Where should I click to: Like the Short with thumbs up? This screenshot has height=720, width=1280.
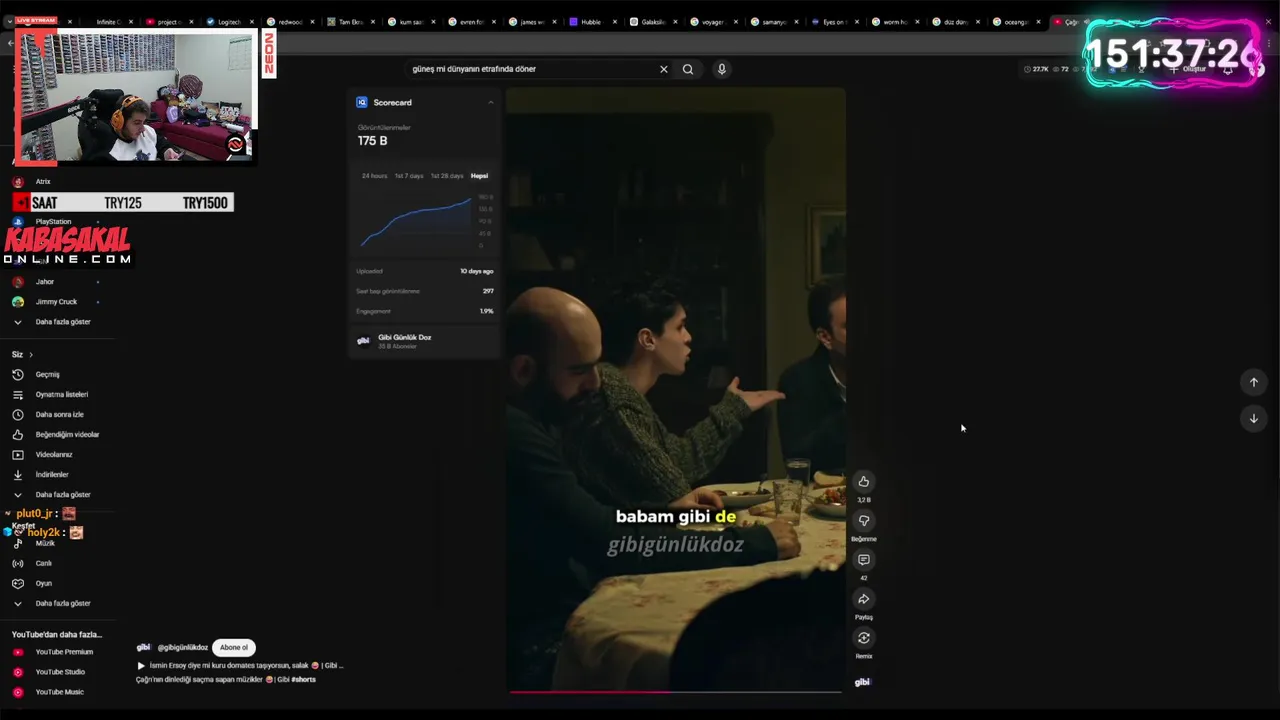(x=864, y=481)
